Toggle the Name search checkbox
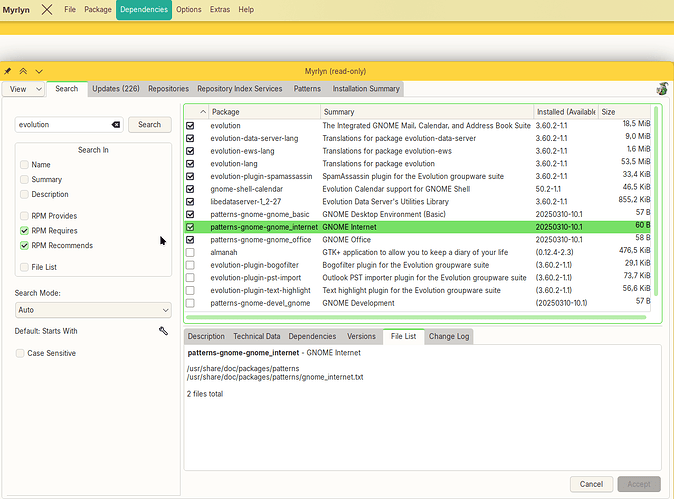This screenshot has height=499, width=674. [25, 165]
